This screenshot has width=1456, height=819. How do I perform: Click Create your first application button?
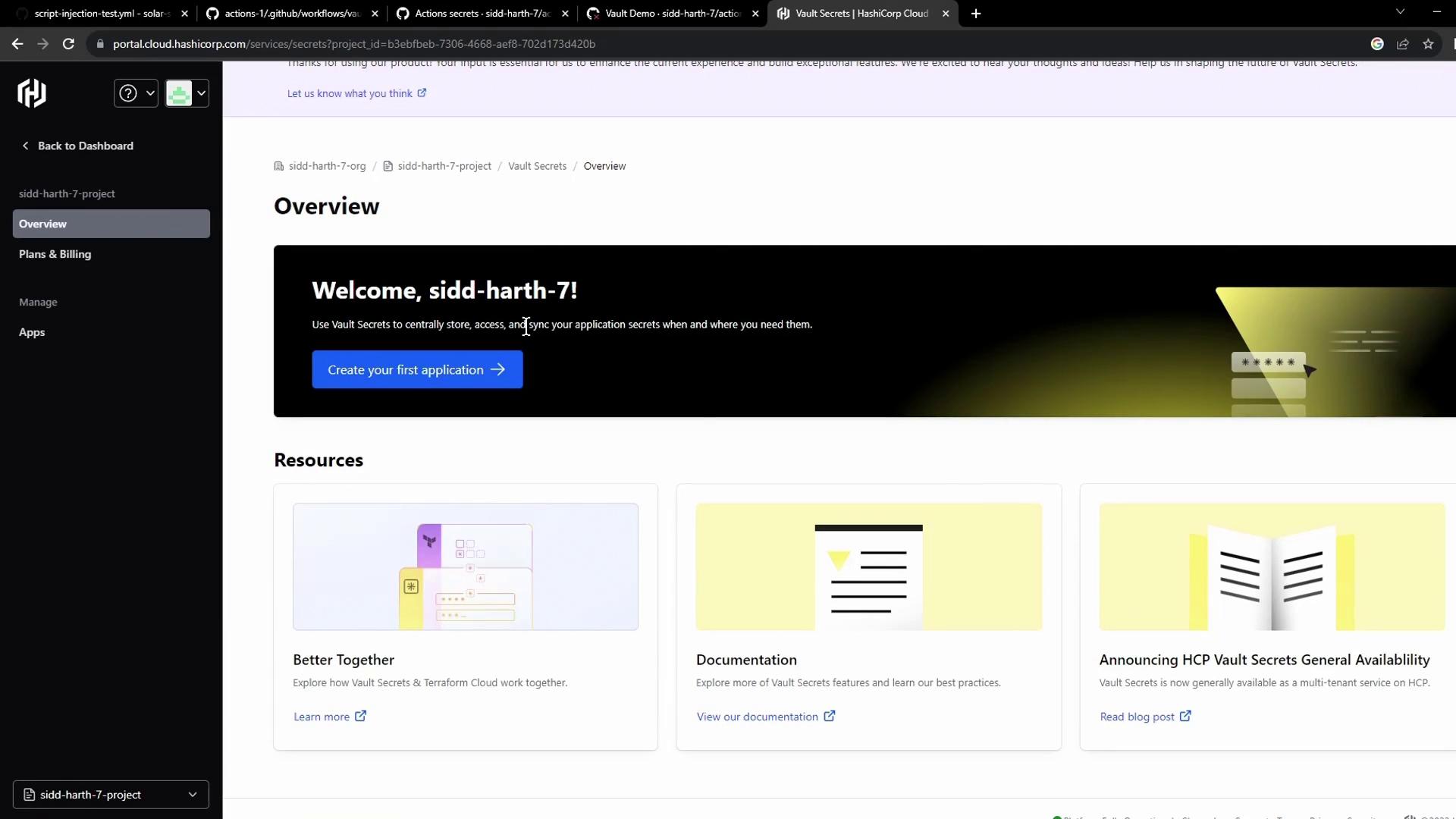click(417, 369)
